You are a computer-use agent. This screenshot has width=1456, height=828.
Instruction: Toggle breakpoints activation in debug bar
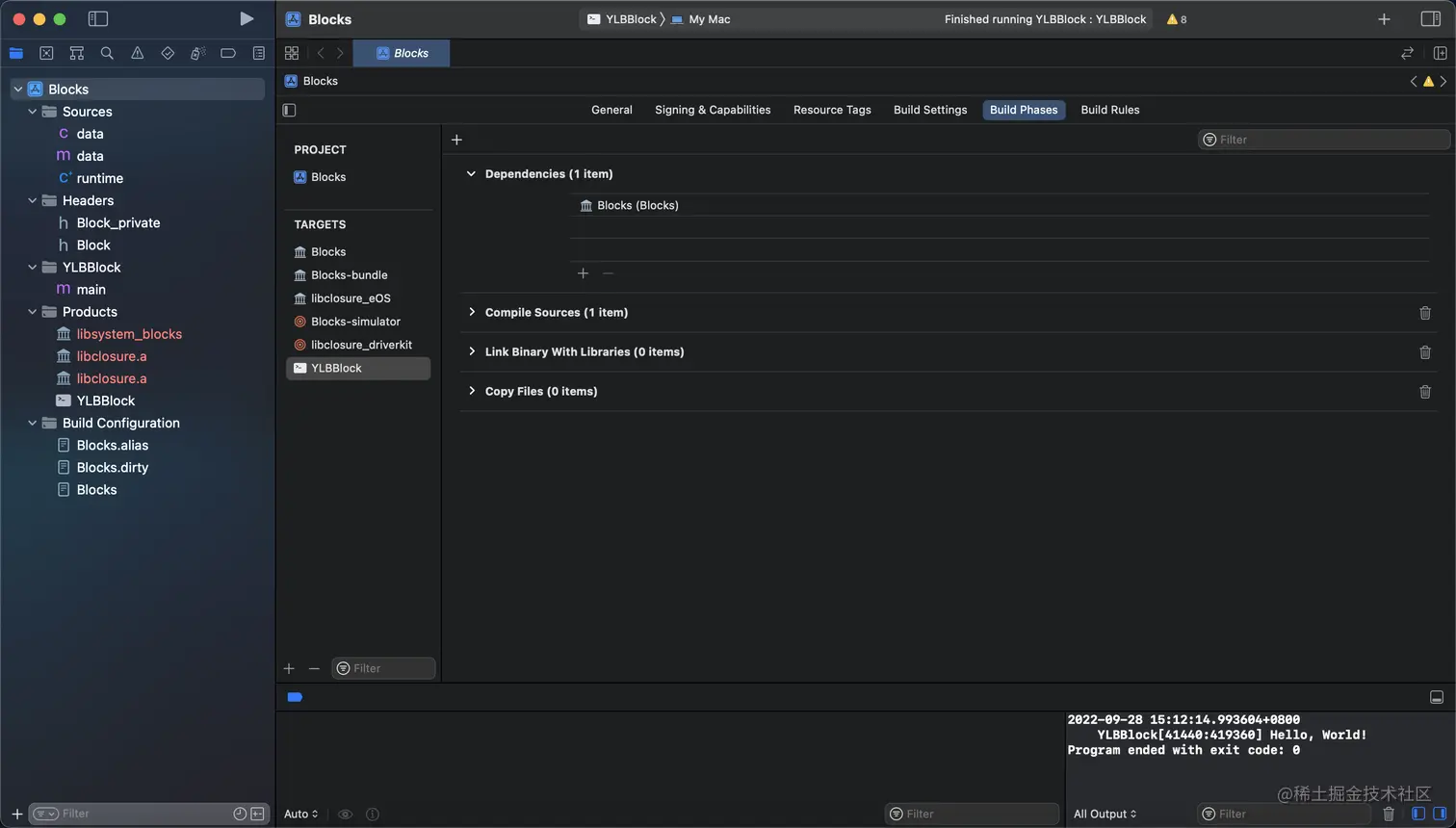(x=295, y=697)
